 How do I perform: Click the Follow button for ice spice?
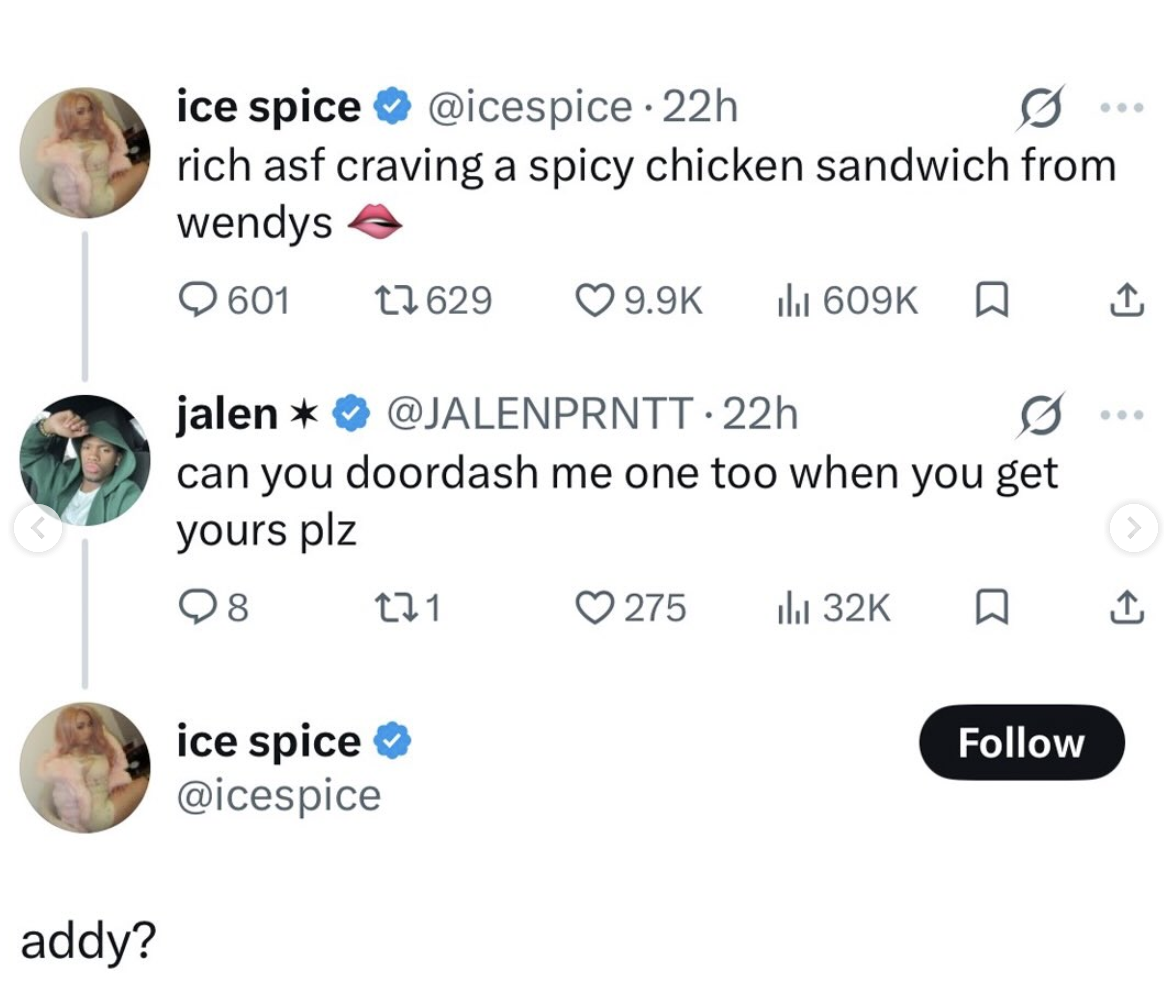(x=1020, y=742)
